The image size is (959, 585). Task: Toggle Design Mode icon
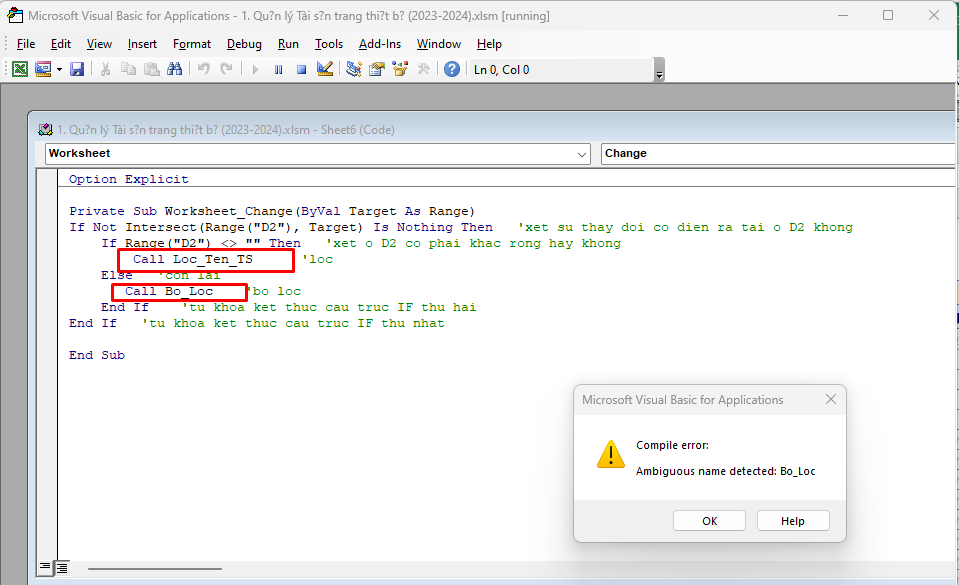point(325,69)
